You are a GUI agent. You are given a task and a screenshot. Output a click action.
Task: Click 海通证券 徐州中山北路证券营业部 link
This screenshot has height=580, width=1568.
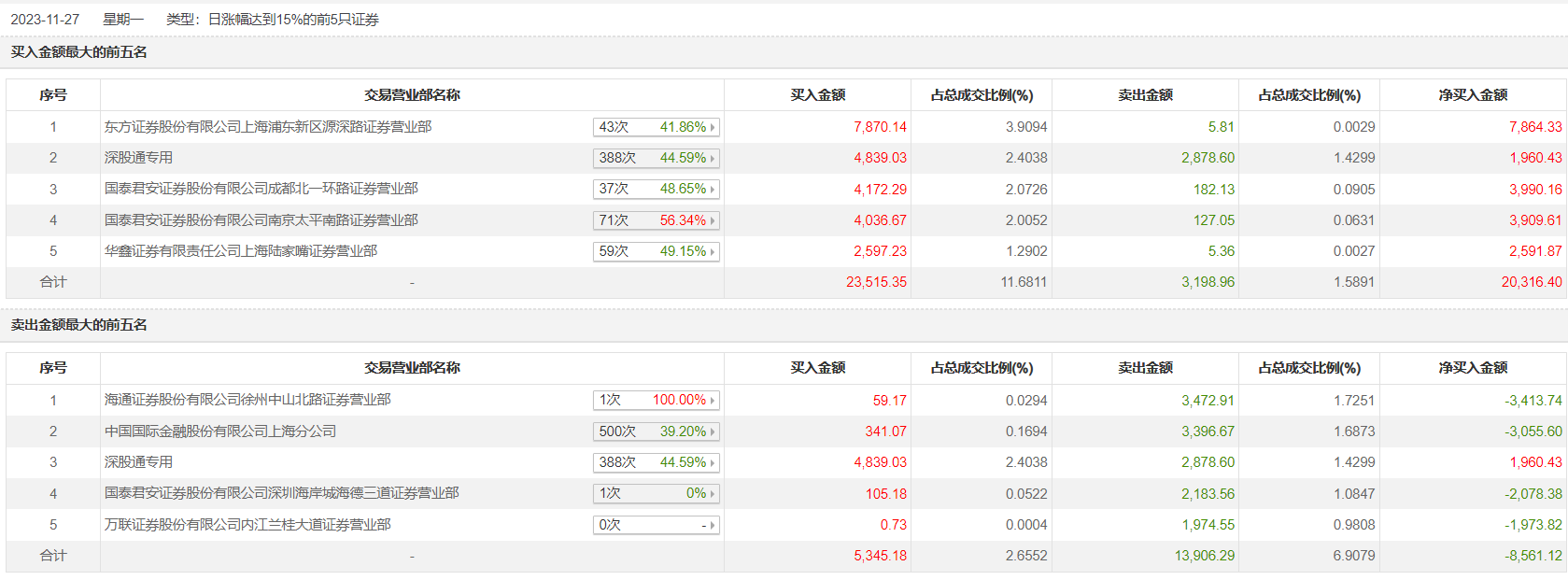[x=247, y=400]
